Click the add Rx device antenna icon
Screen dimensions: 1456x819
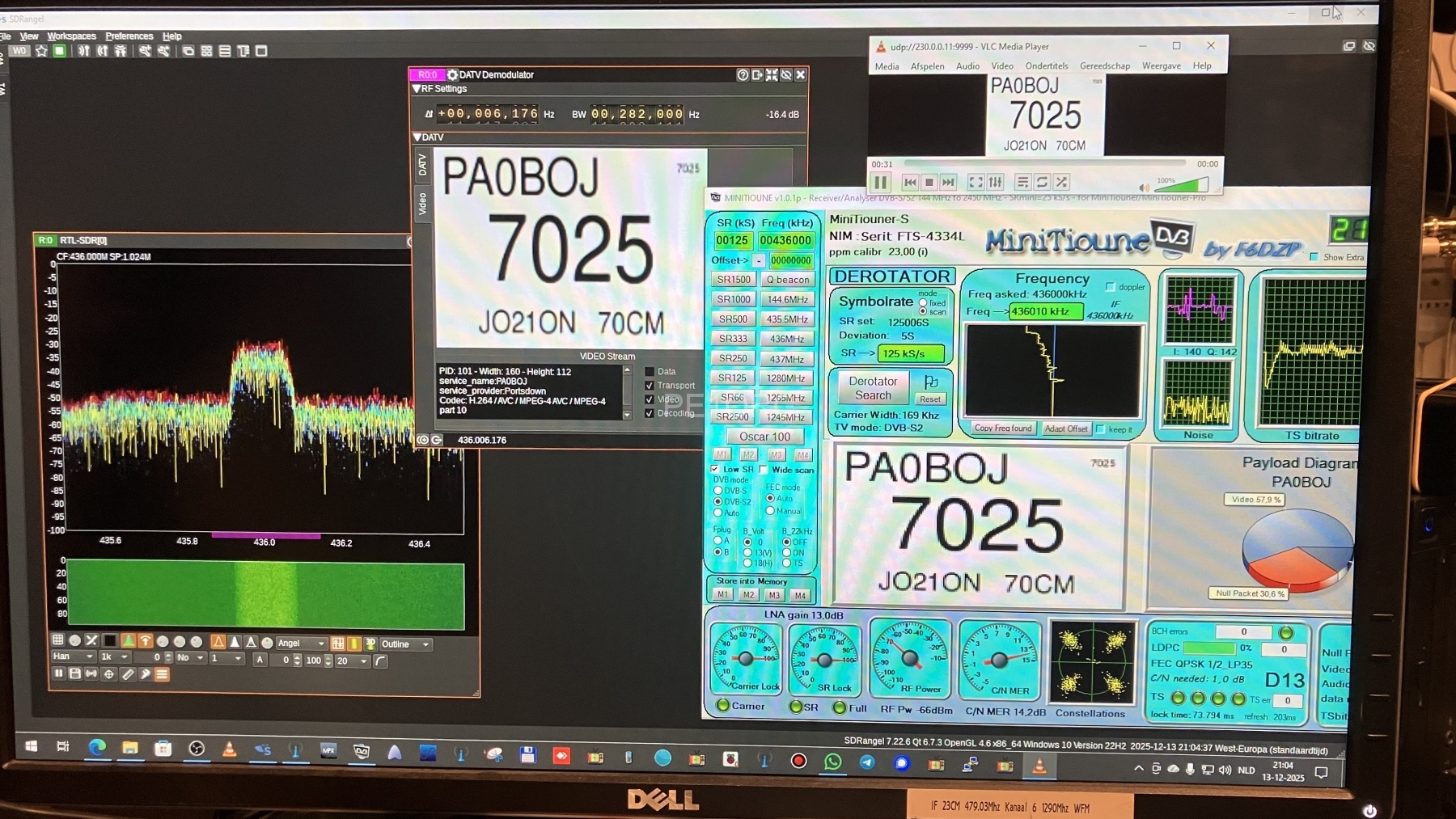83,51
